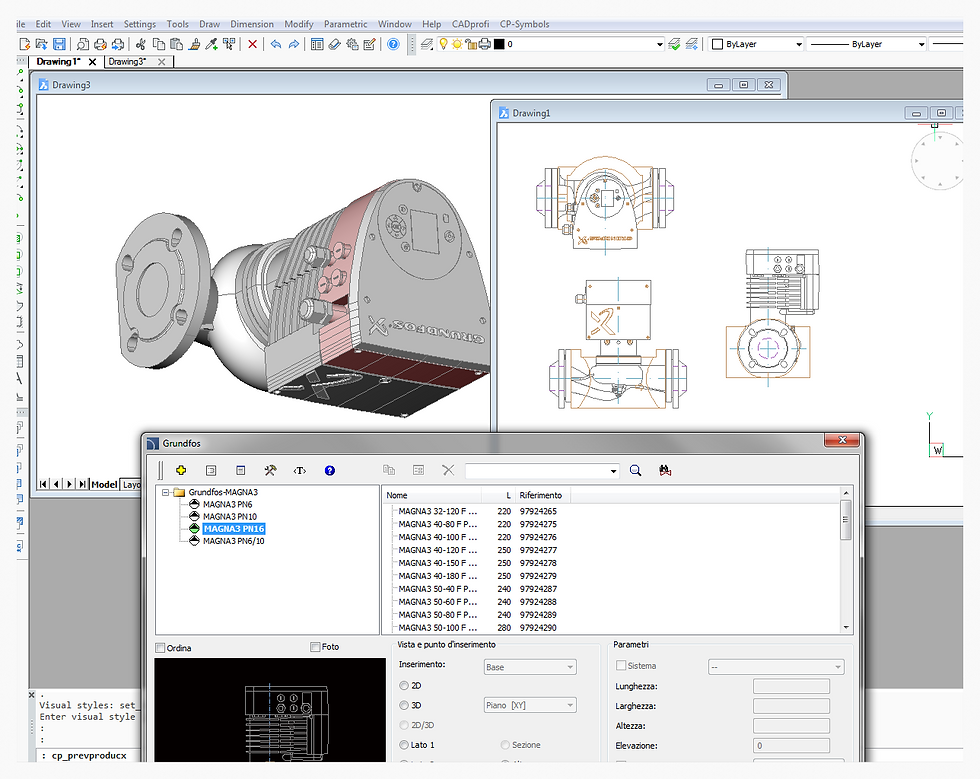Select the Lato 1 radio button
980x779 pixels.
404,745
